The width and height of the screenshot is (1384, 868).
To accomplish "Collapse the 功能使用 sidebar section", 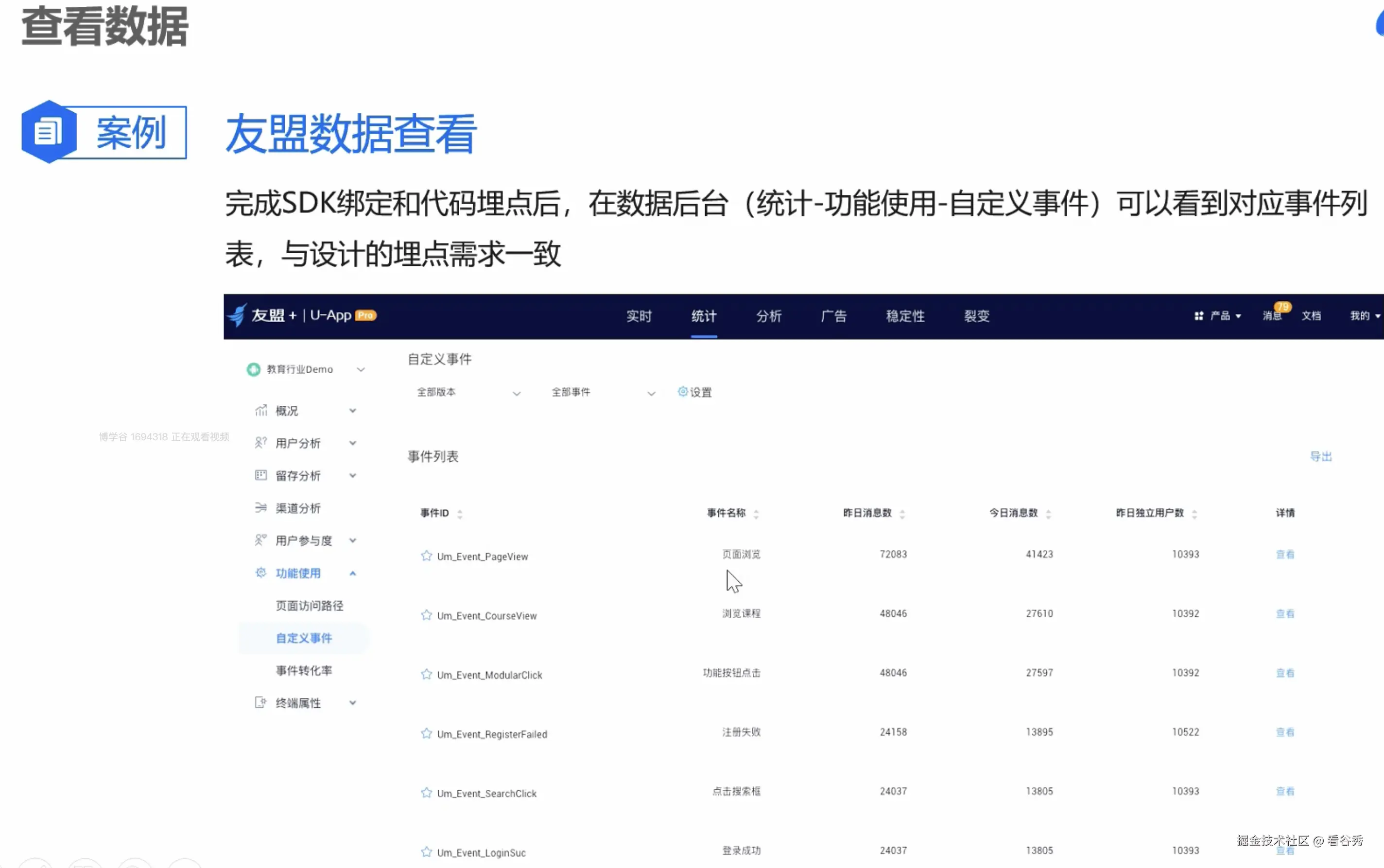I will click(354, 573).
